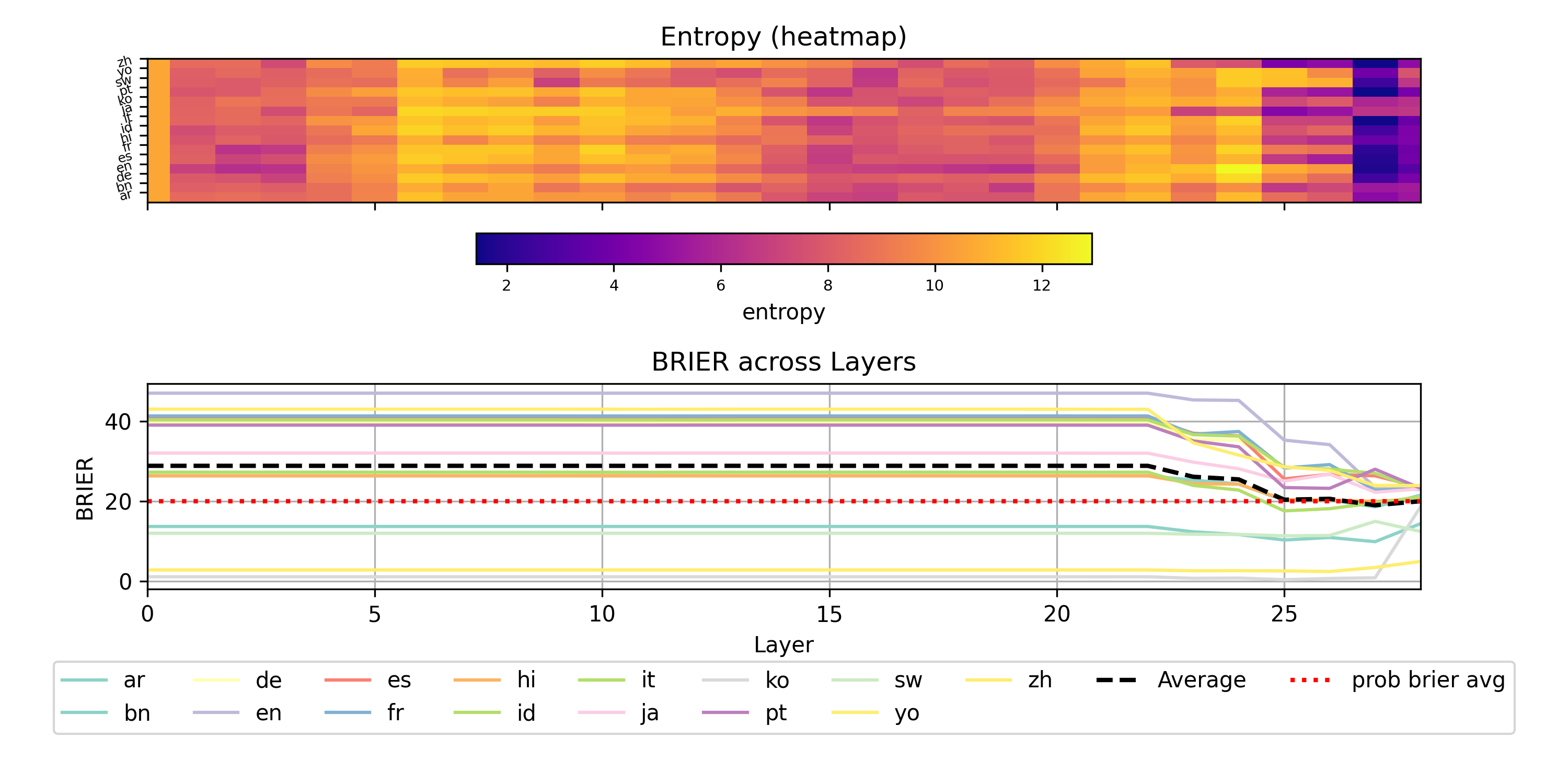Click the 'Layer' x-axis label
Viewport: 1568px width, 784px height.
coord(783,644)
